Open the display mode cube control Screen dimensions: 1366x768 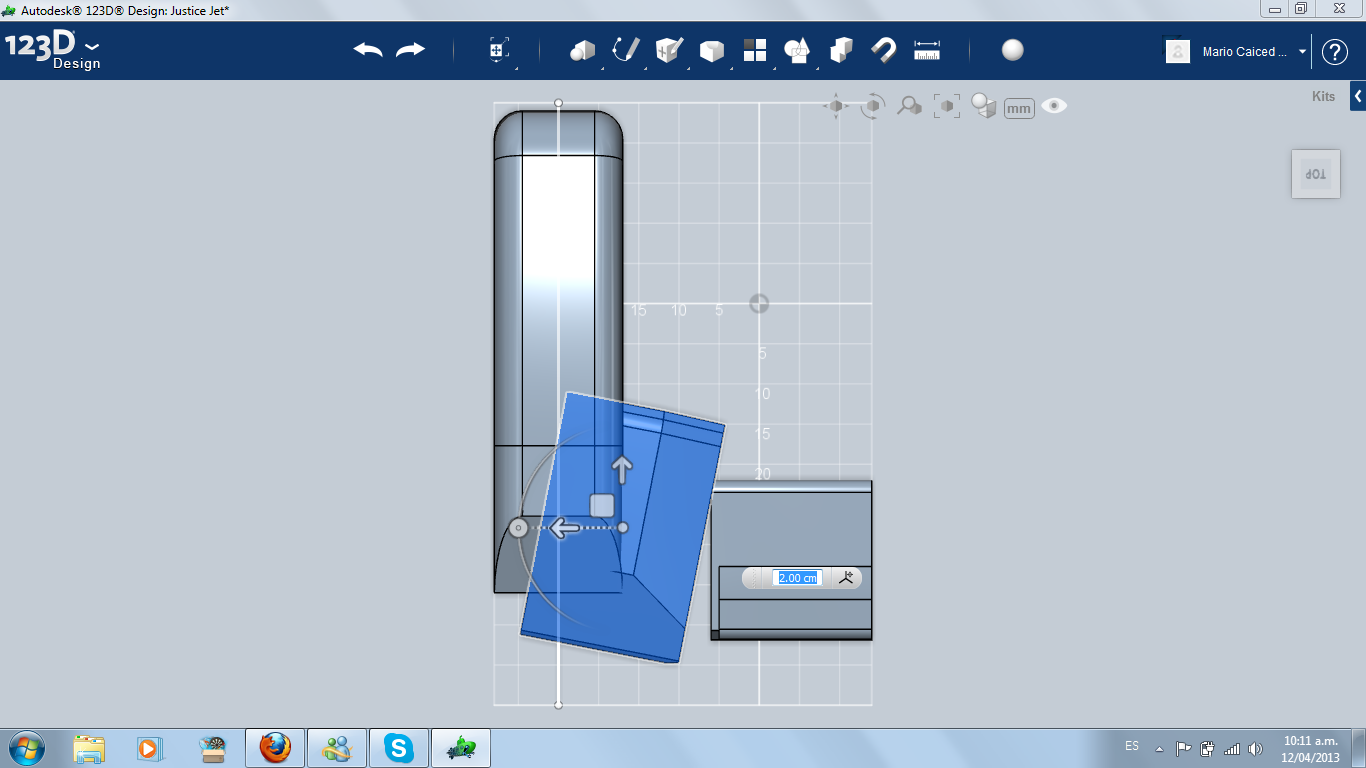pos(984,106)
